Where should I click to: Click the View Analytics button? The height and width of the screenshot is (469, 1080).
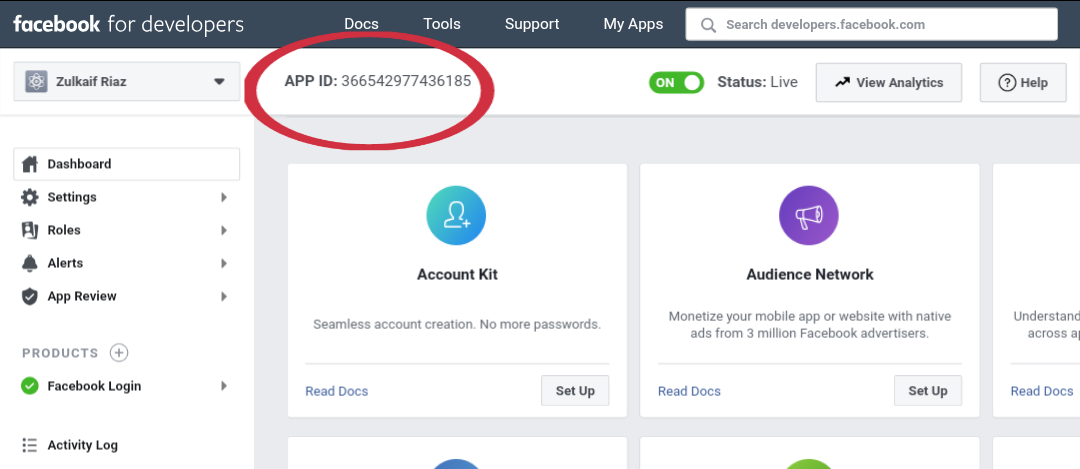pos(889,82)
